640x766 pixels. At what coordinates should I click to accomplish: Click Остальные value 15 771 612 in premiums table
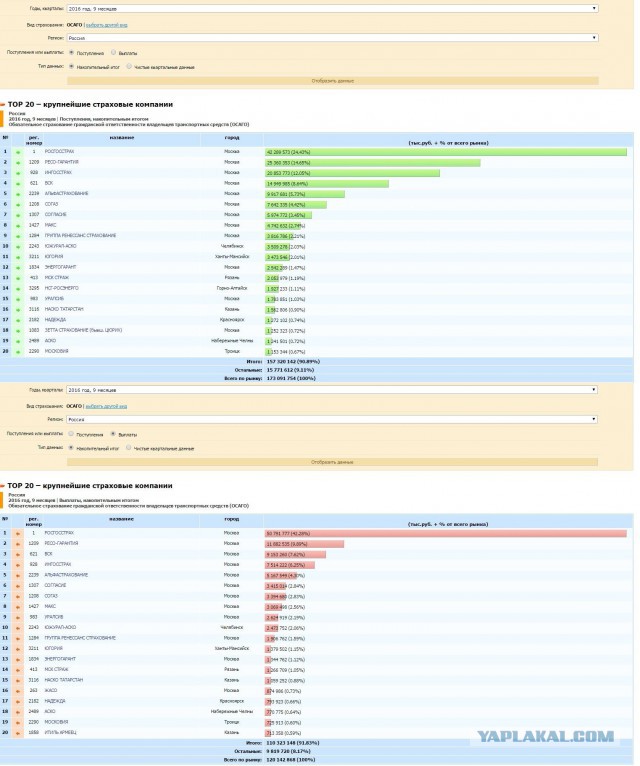290,370
